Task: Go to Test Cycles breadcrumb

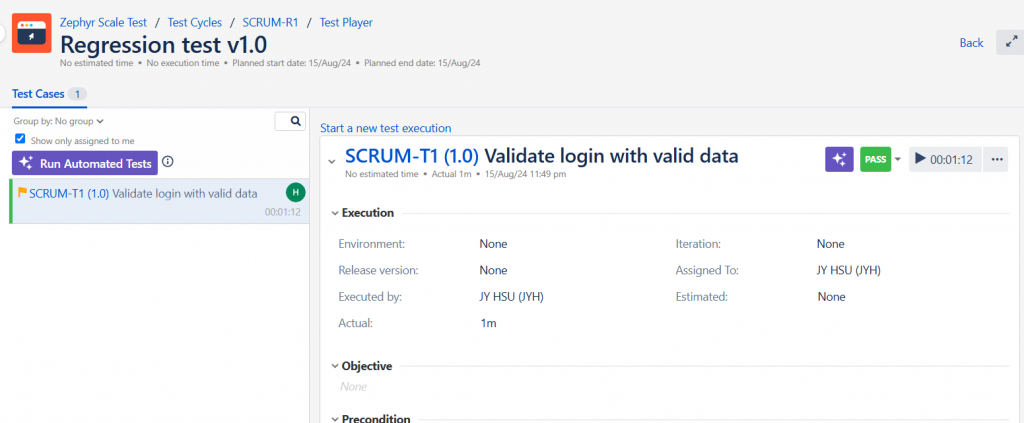Action: click(x=195, y=22)
